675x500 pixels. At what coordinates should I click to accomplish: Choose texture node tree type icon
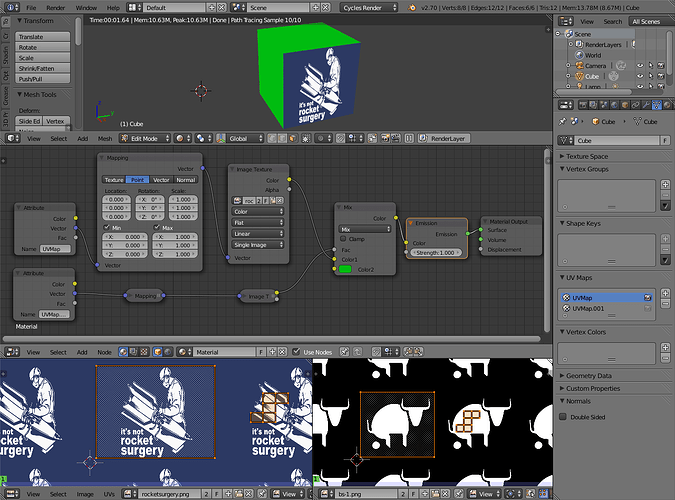tap(144, 352)
